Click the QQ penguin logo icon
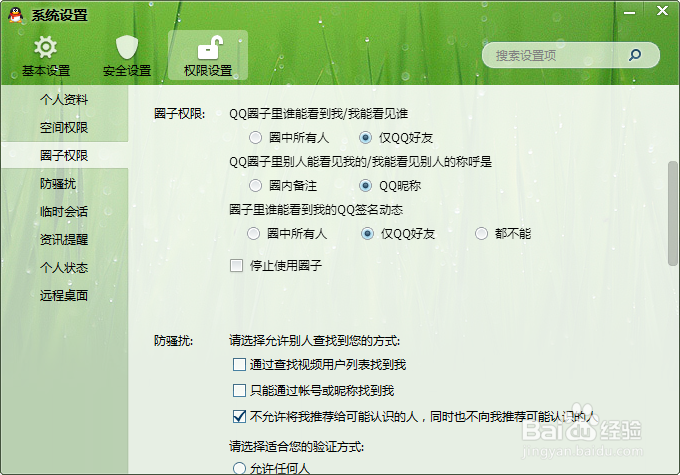 coord(16,15)
